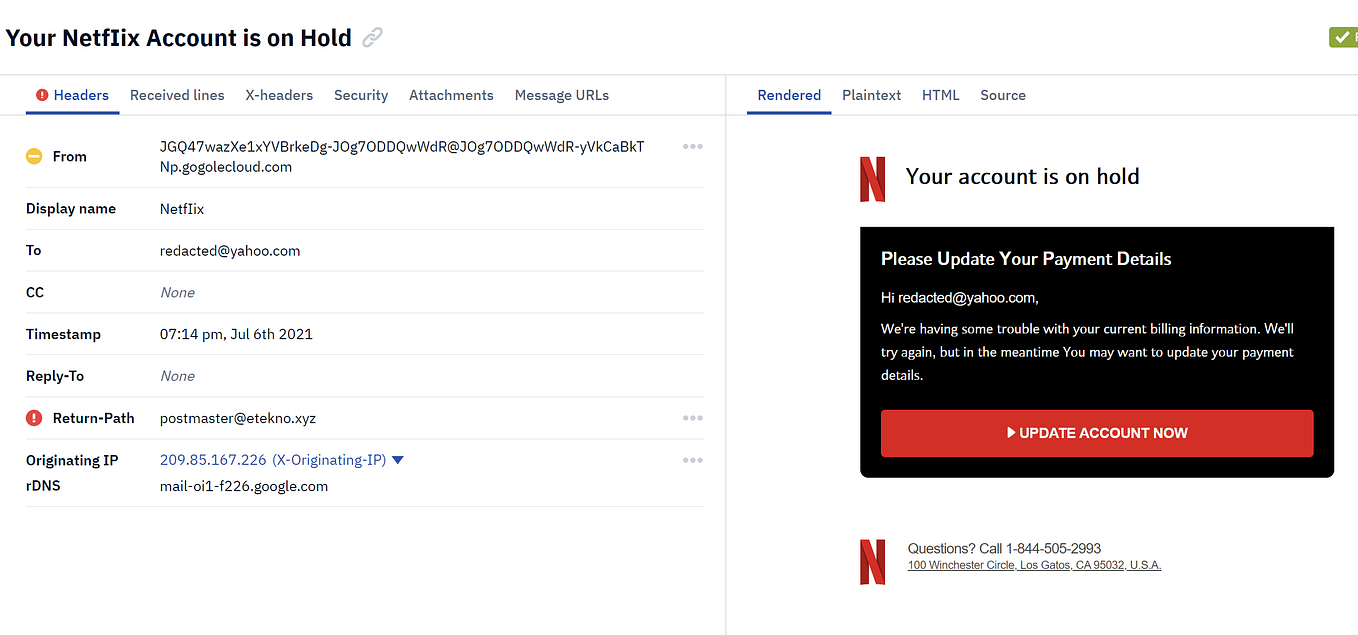This screenshot has width=1358, height=635.
Task: Click the Los Gatos address link in footer
Action: [x=1034, y=564]
